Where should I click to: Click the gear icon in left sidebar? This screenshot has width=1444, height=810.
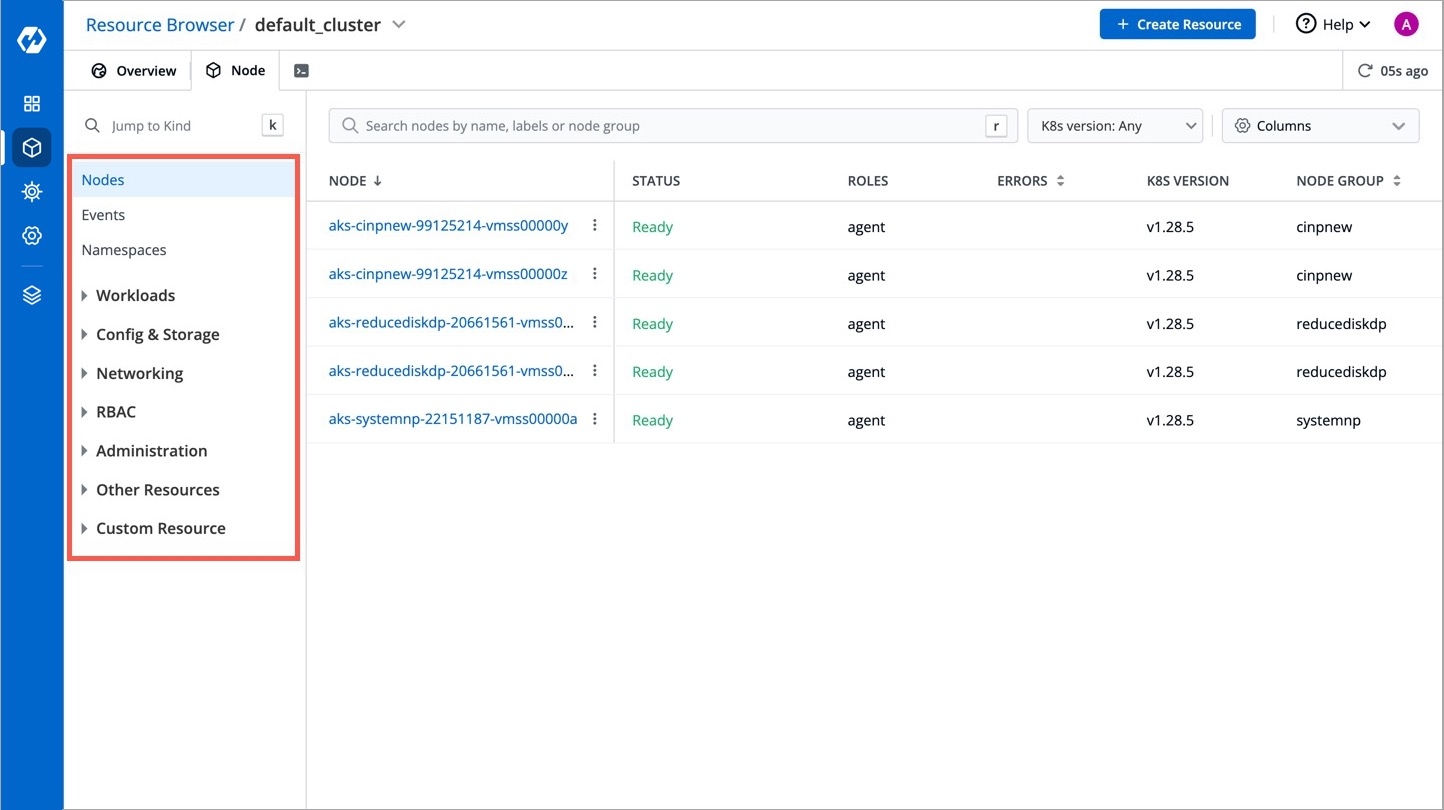tap(32, 236)
